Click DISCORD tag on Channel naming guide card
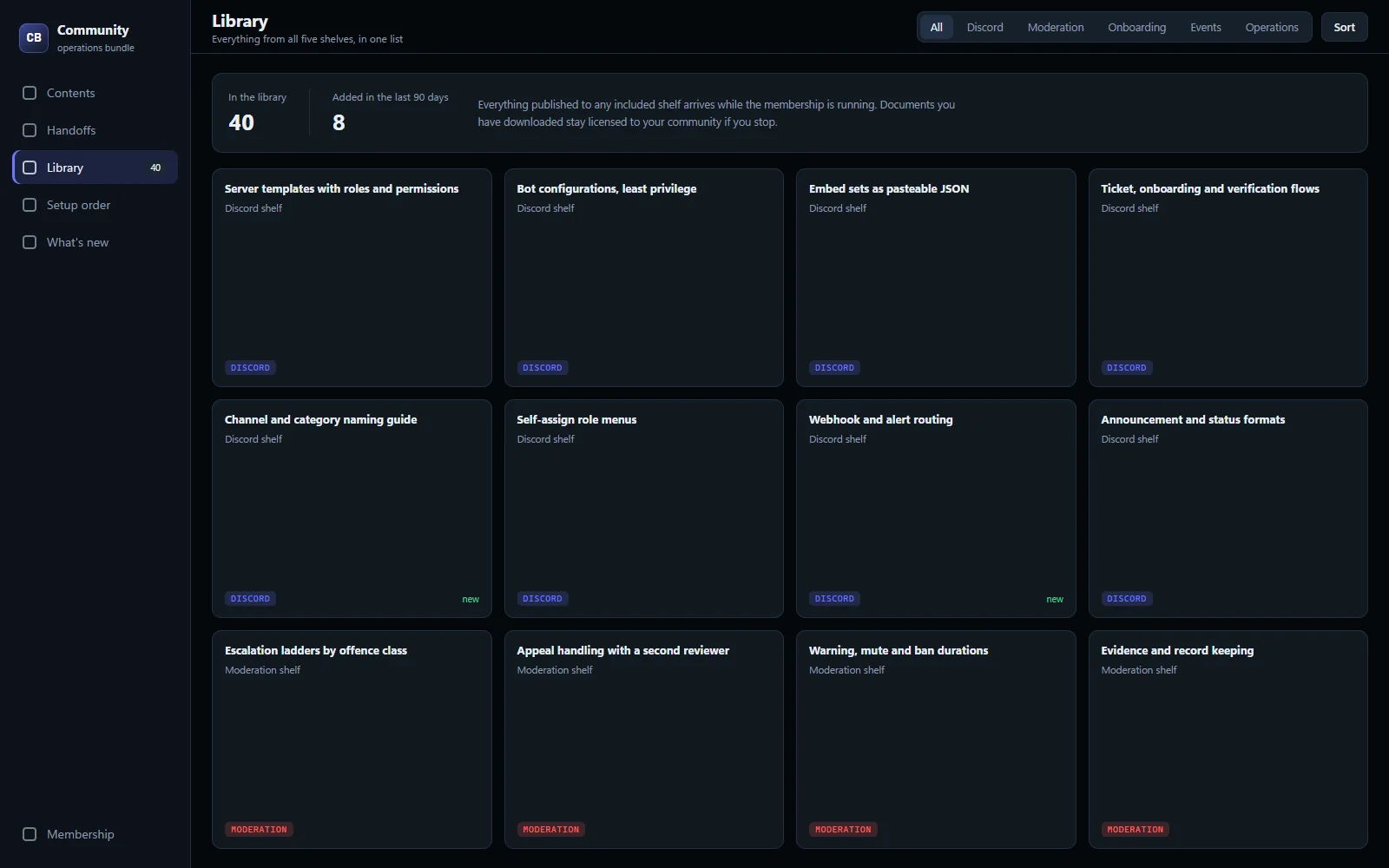This screenshot has width=1389, height=868. tap(250, 599)
